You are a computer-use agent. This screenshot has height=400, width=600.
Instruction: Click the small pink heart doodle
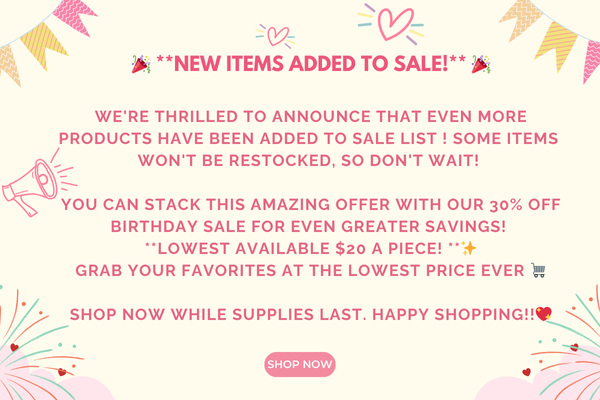pos(276,36)
